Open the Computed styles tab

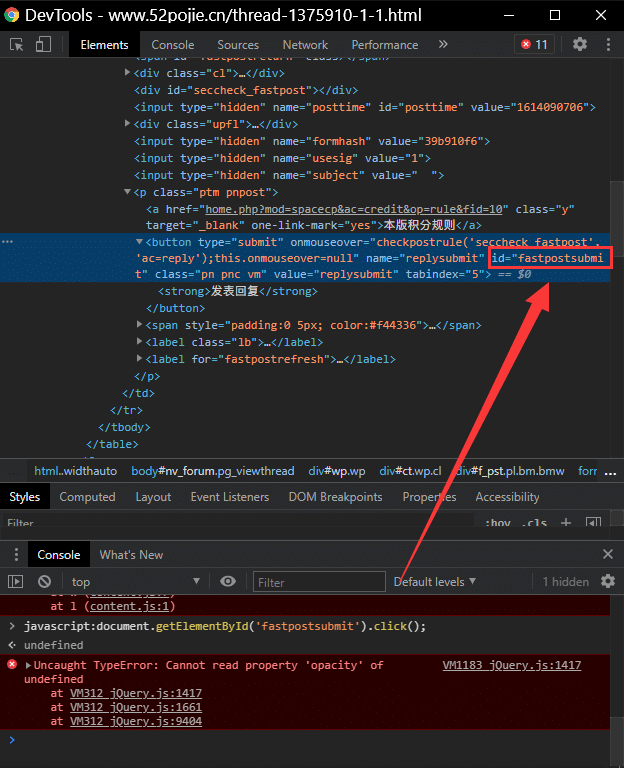click(87, 497)
